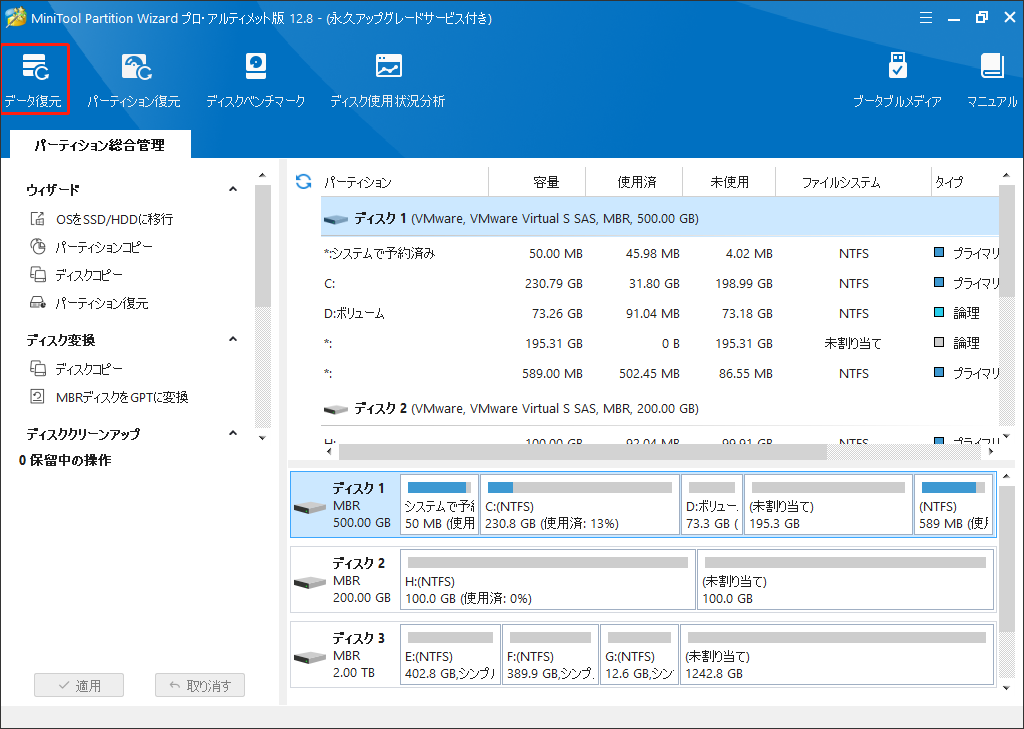Collapse the ウィザード section
The width and height of the screenshot is (1024, 729).
(233, 189)
